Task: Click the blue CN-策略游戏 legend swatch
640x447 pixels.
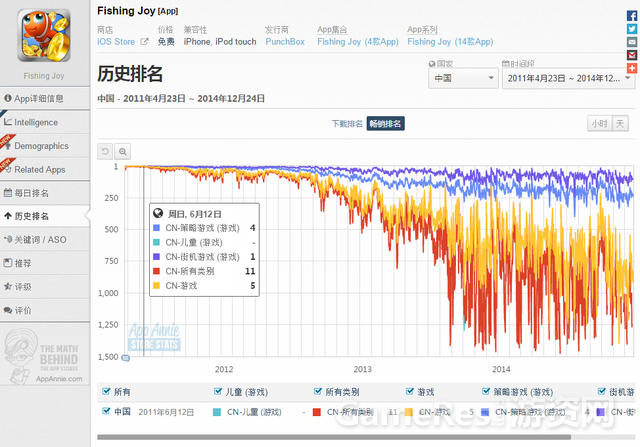Action: [485, 412]
